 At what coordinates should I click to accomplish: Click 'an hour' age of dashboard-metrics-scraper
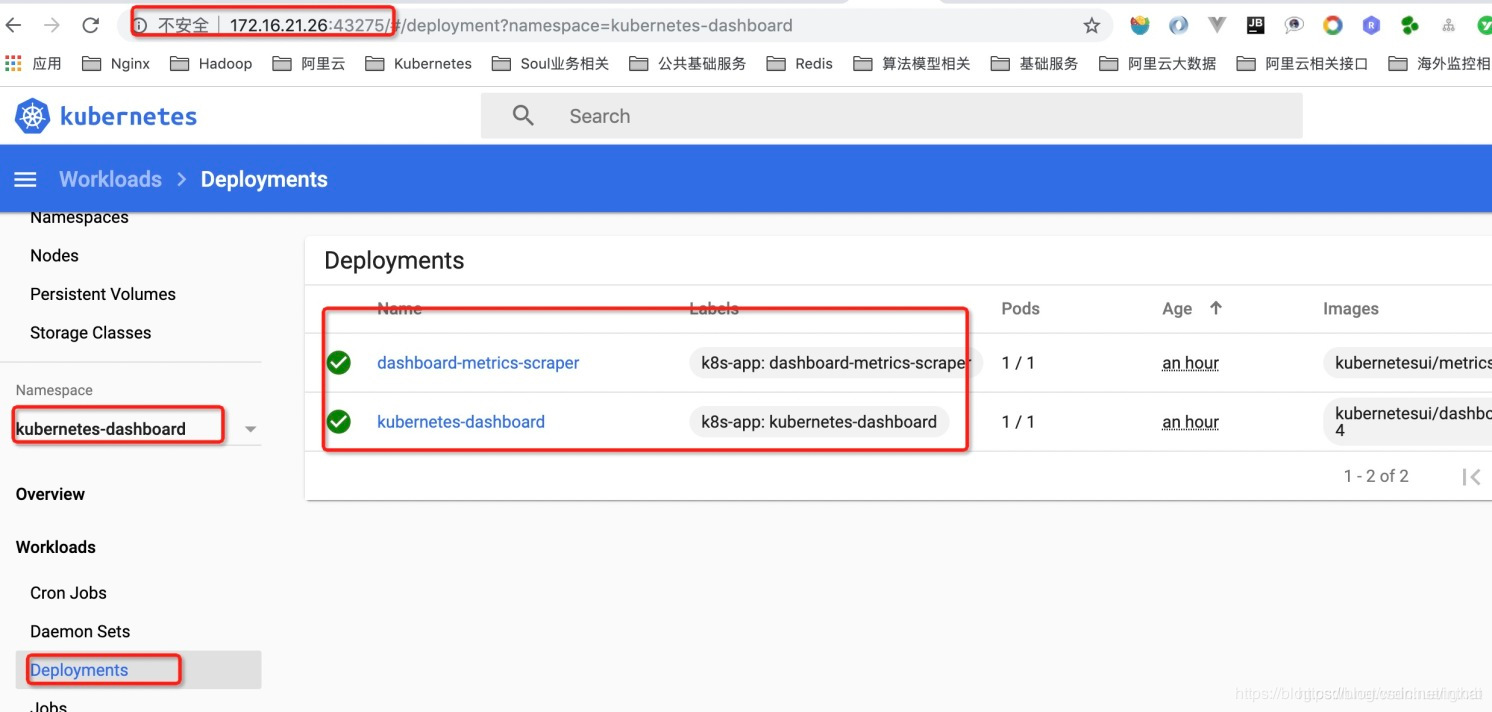click(x=1190, y=363)
